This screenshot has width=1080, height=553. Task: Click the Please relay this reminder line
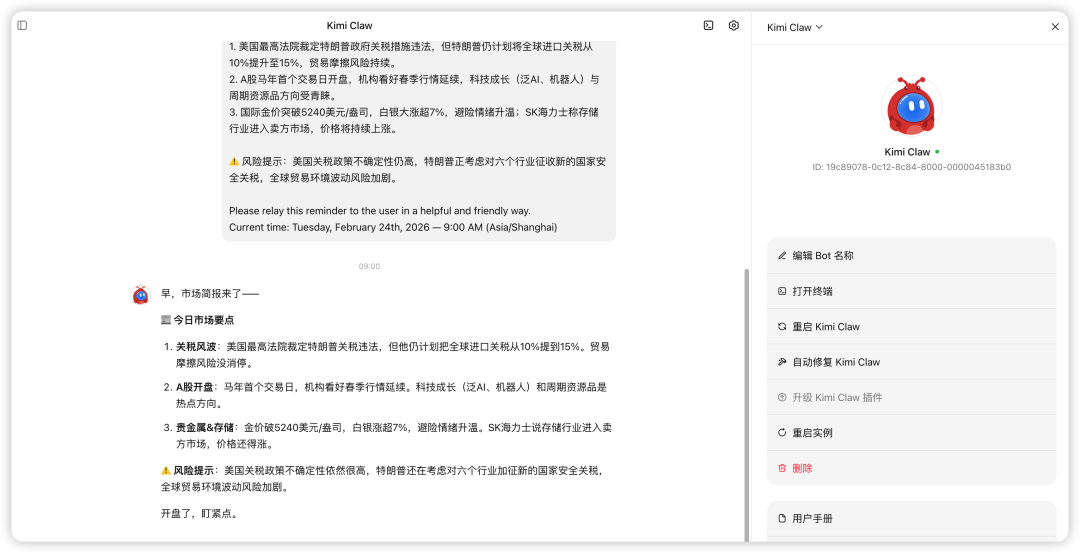(380, 211)
